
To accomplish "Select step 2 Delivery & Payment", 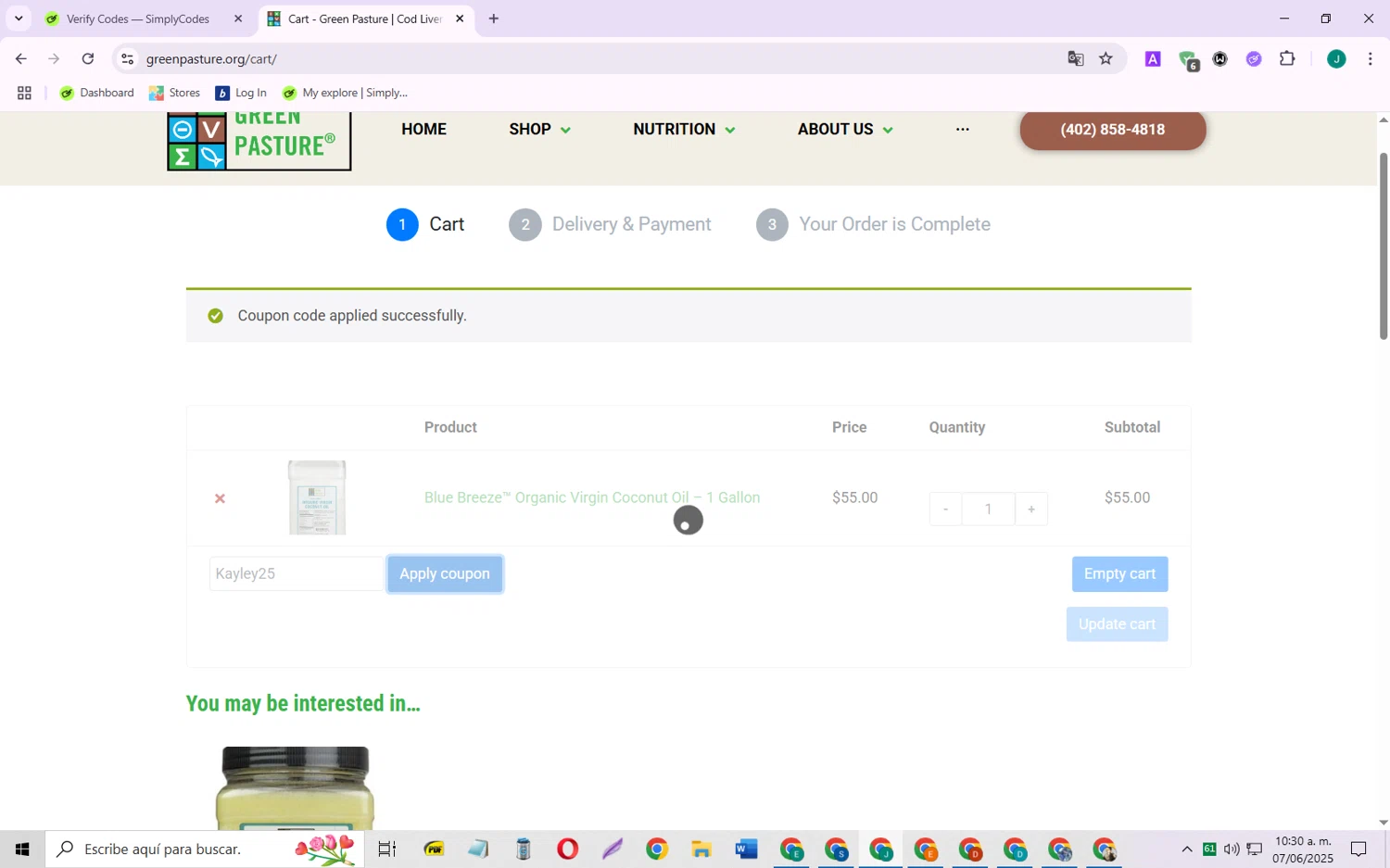I will coord(610,225).
